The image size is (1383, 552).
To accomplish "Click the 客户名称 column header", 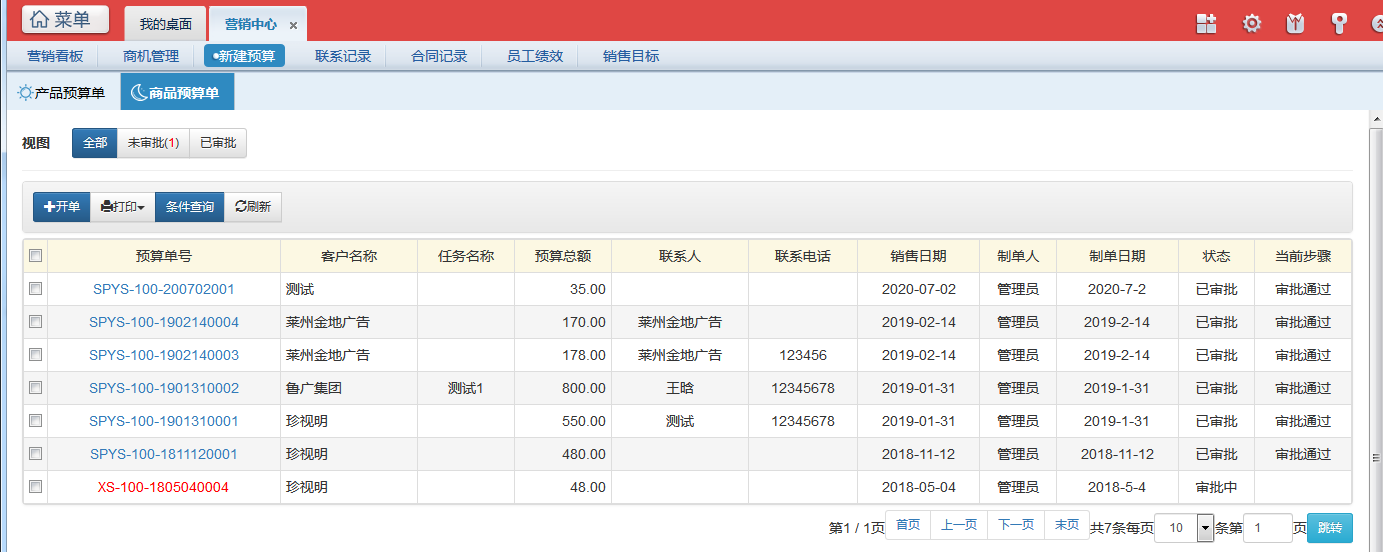I will (349, 256).
